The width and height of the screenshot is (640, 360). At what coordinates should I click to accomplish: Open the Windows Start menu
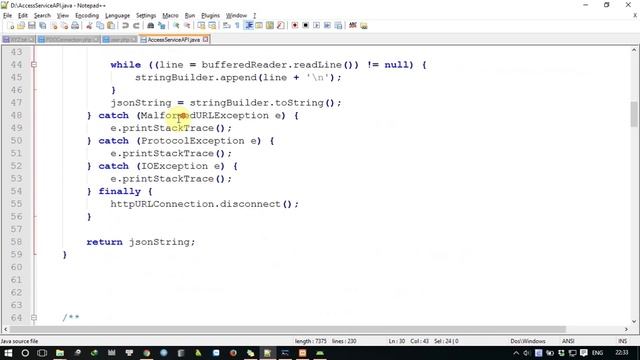(x=8, y=353)
